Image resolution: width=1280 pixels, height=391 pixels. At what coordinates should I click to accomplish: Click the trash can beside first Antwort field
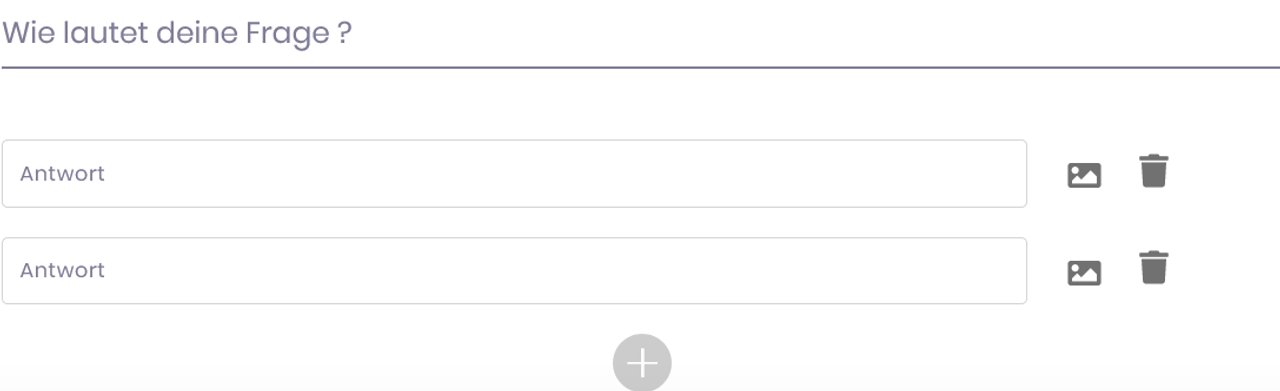tap(1153, 171)
